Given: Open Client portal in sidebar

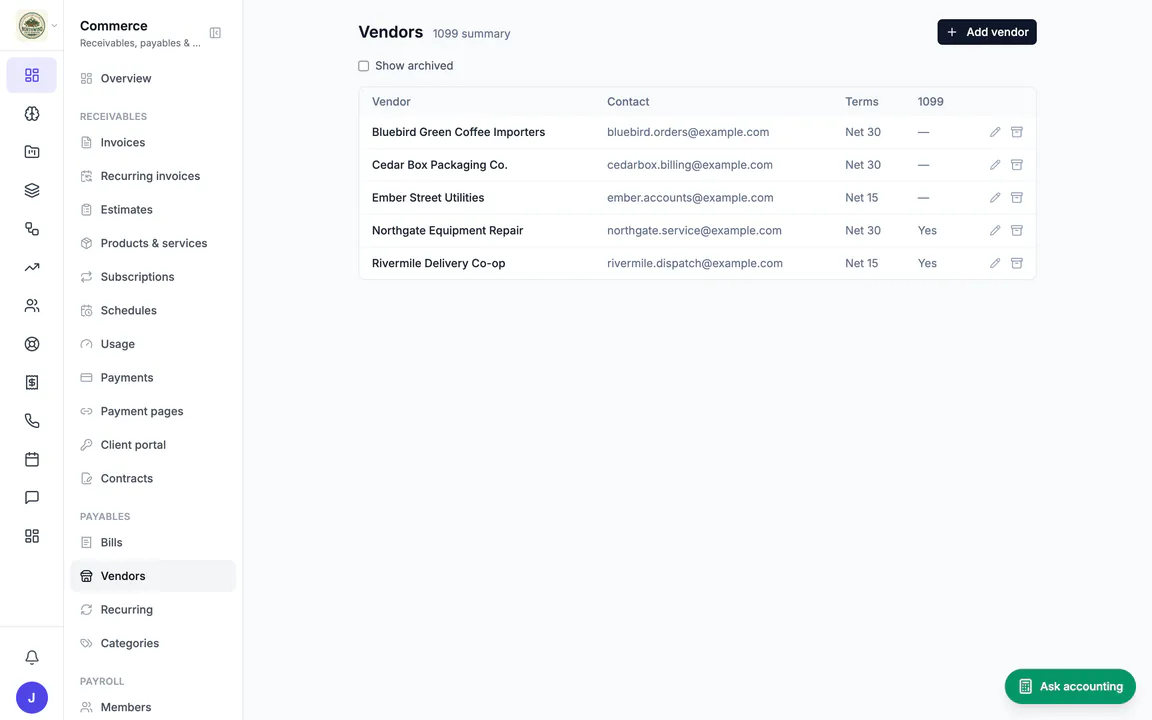Looking at the screenshot, I should click(153, 444).
